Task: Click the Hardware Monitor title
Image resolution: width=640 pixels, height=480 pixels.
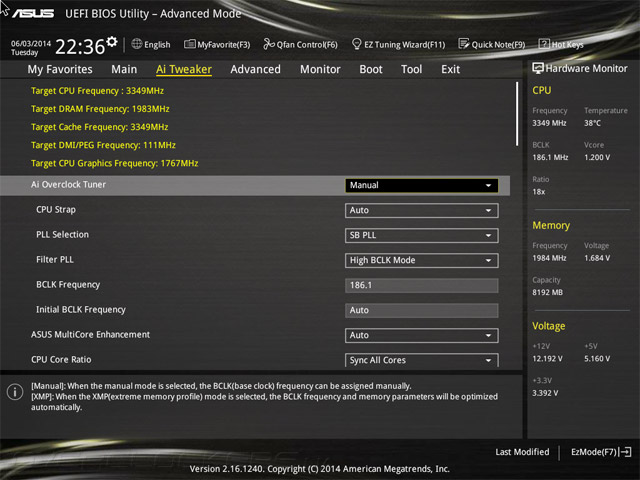Action: [587, 69]
